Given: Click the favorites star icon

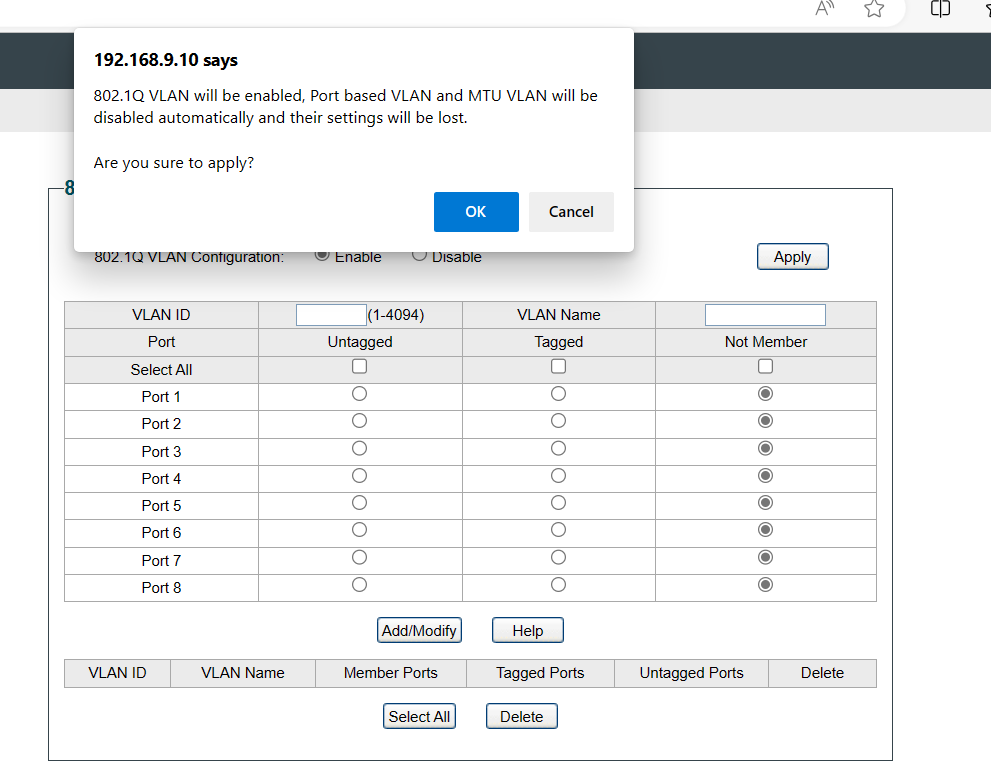Looking at the screenshot, I should coord(874,9).
